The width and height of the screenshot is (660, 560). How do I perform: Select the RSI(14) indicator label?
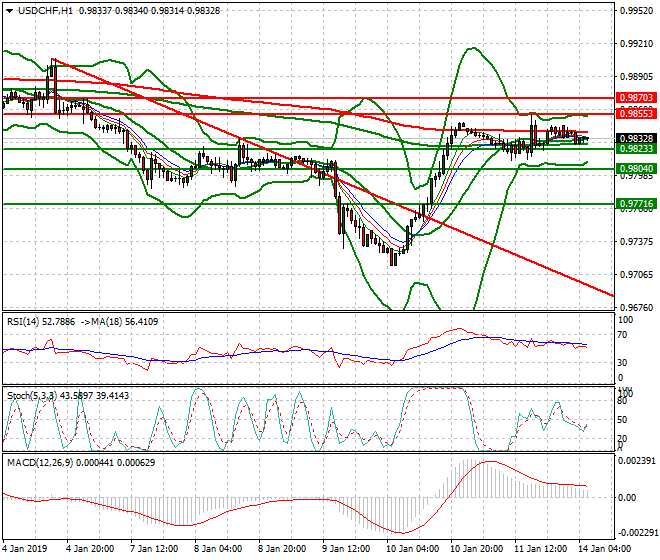pyautogui.click(x=23, y=322)
